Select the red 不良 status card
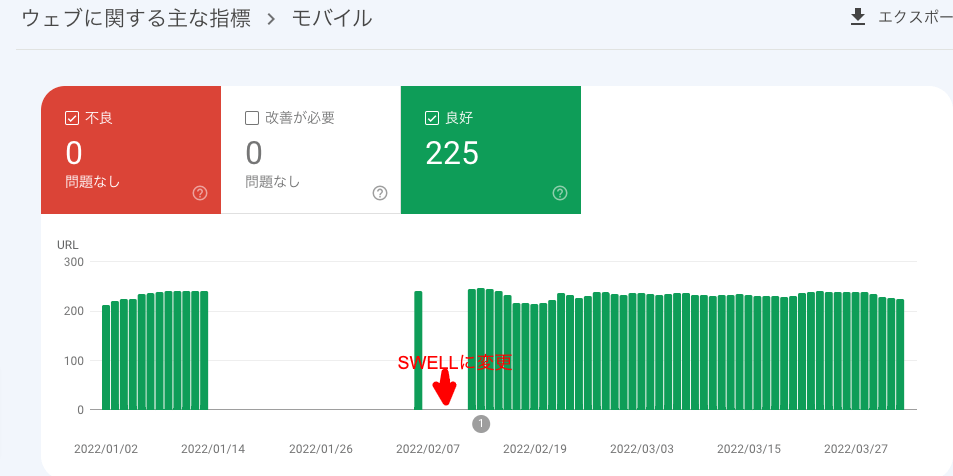Screen dimensions: 953x476 (131, 150)
